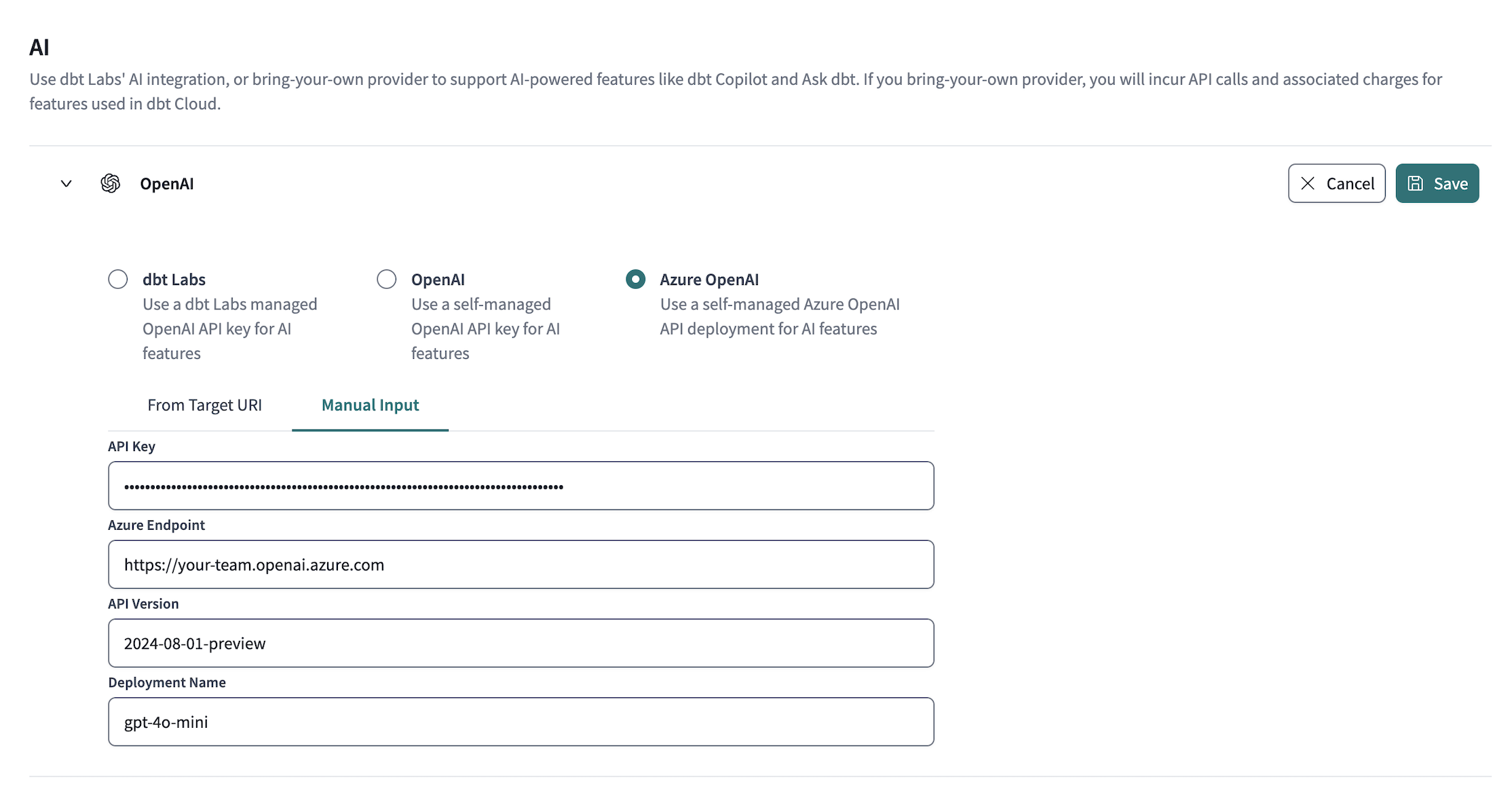1512x791 pixels.
Task: Switch to the From Target URI tab
Action: click(204, 405)
